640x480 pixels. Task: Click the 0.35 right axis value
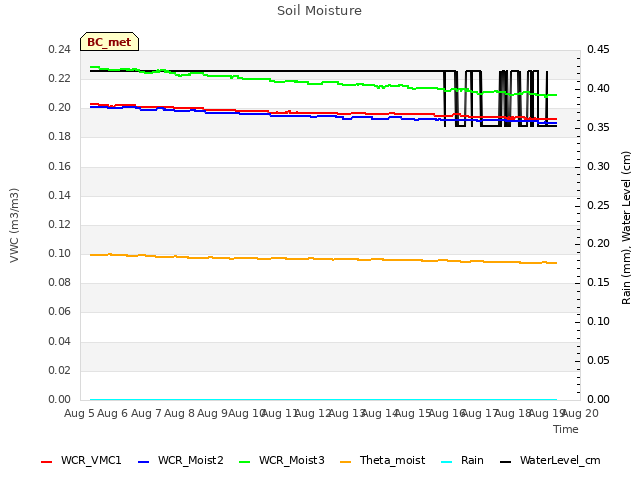pyautogui.click(x=598, y=127)
